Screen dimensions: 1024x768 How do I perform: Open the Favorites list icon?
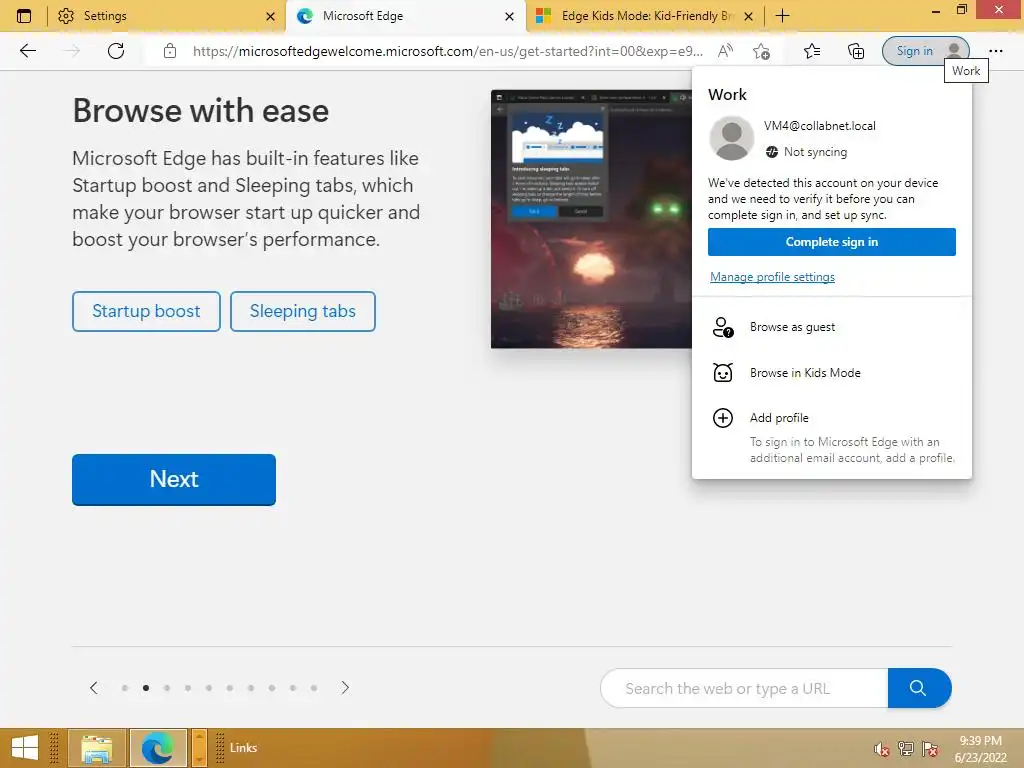coord(812,51)
